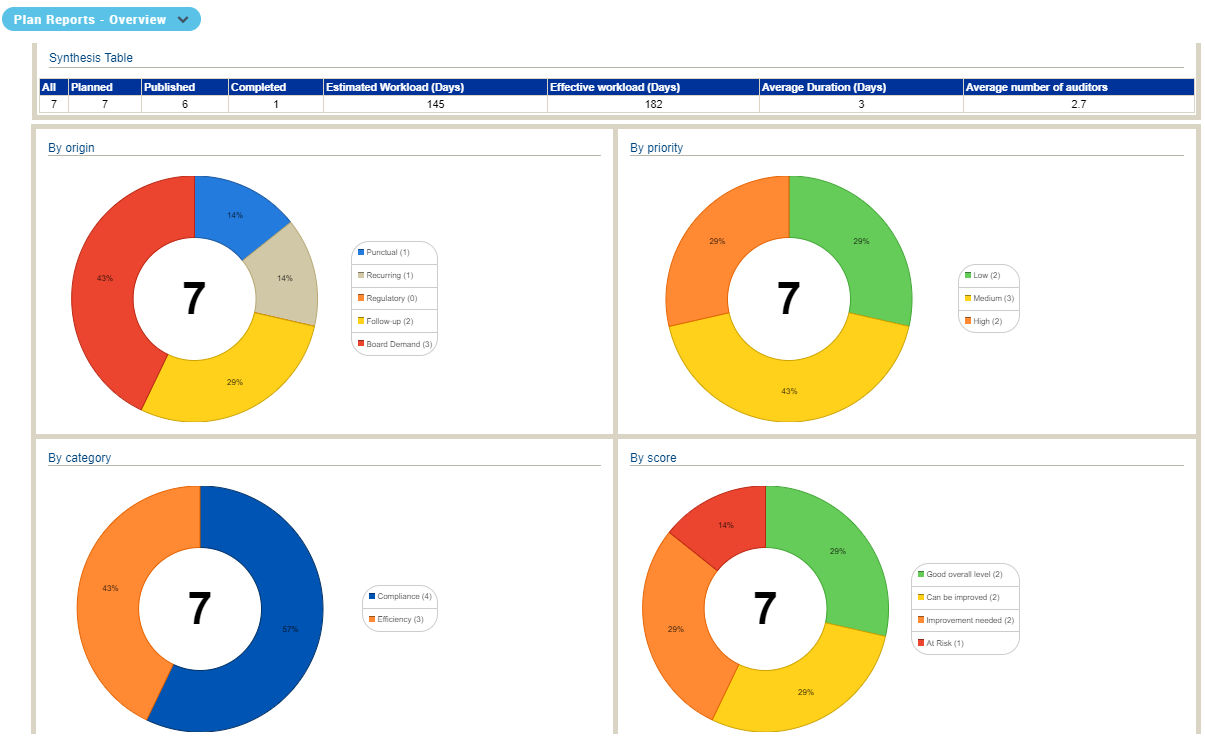Select the At Risk (1) legend item
The width and height of the screenshot is (1205, 746).
(x=945, y=643)
